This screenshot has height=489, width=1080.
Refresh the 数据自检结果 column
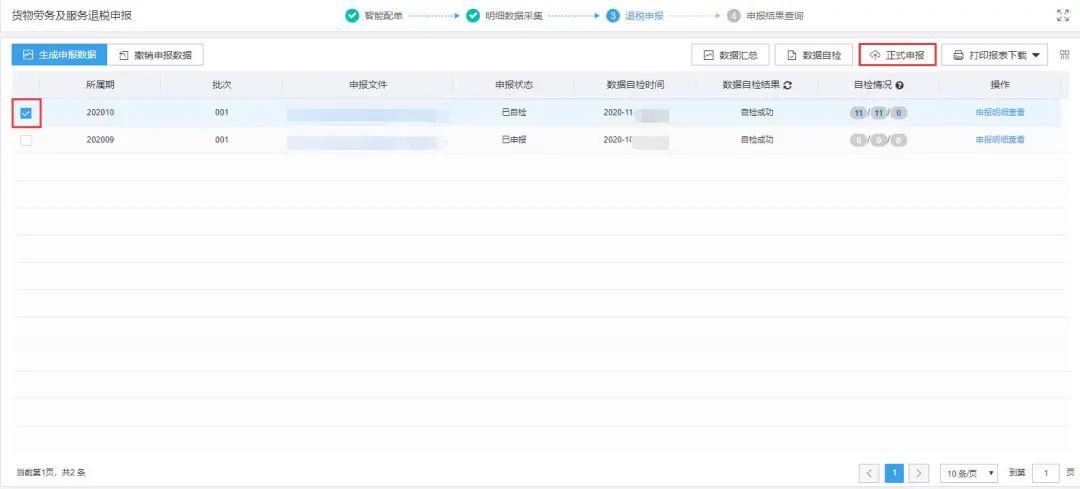(x=788, y=85)
